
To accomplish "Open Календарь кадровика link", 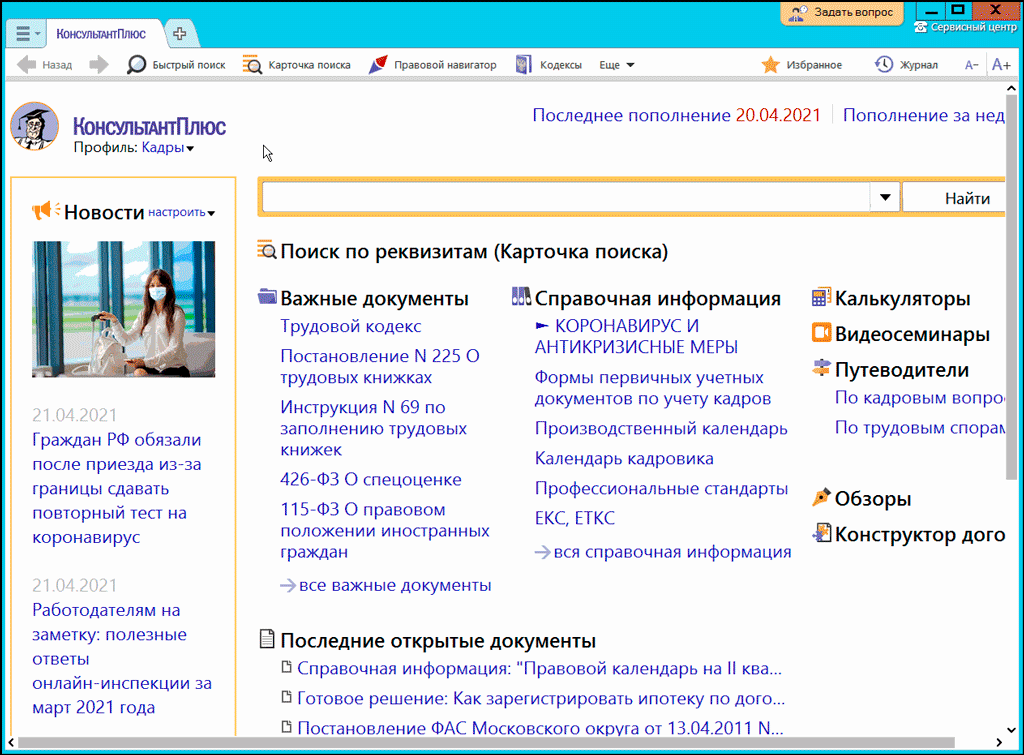I will 624,458.
